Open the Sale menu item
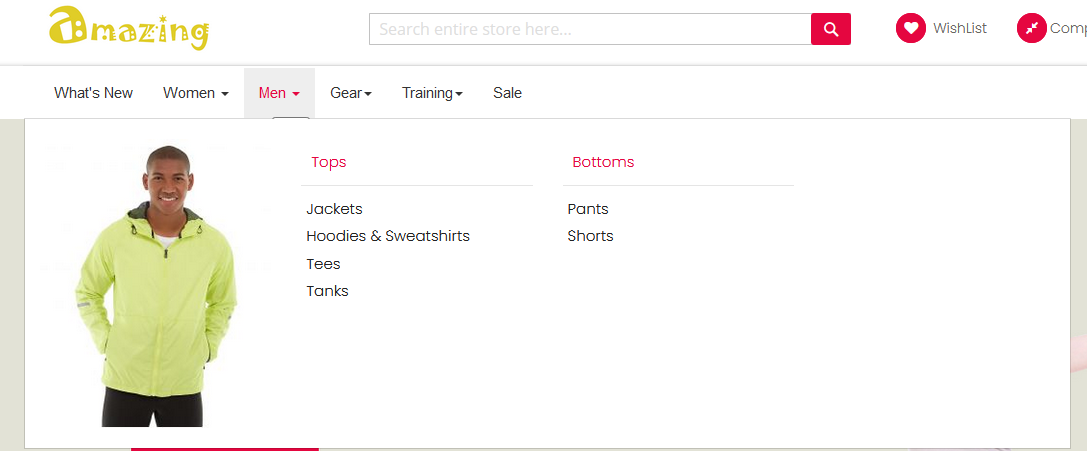The image size is (1087, 451). [x=507, y=93]
